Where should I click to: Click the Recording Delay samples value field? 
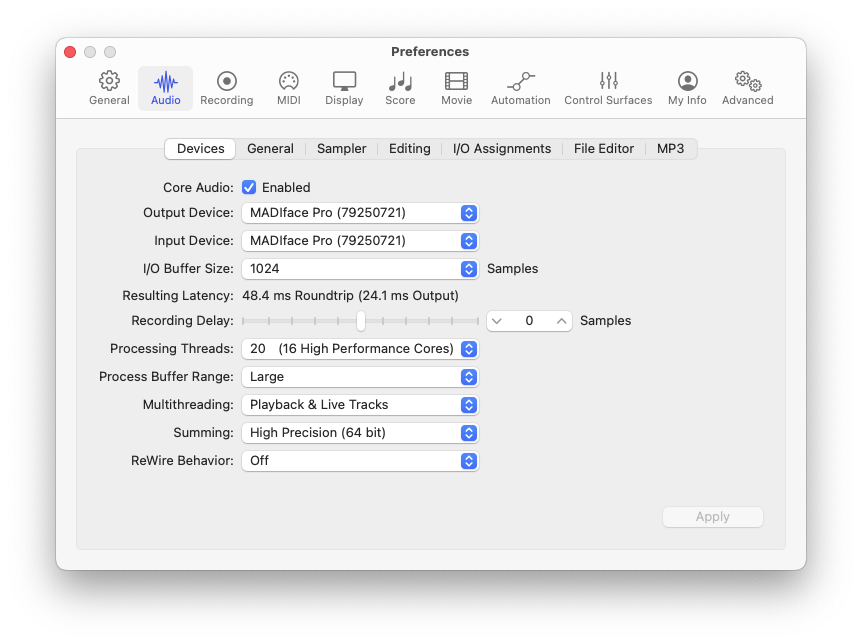click(529, 321)
